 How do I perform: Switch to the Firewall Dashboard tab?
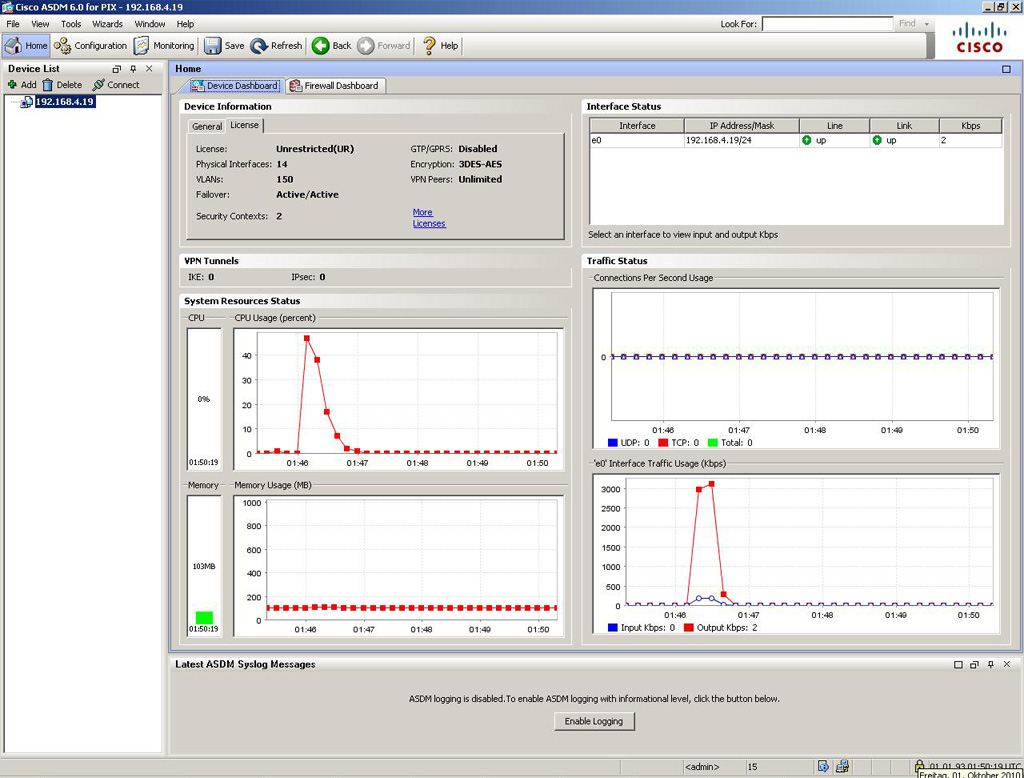335,86
